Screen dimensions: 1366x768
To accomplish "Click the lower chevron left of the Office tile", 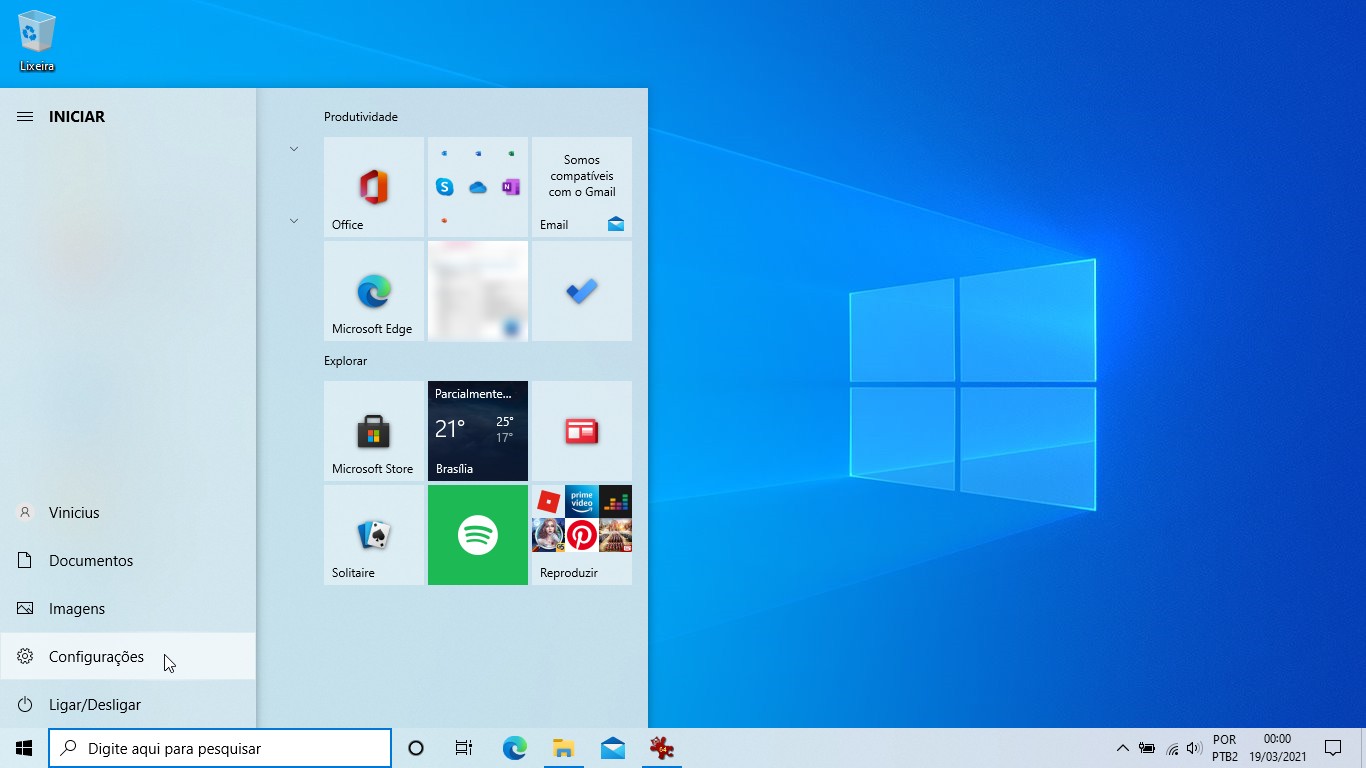I will coord(294,221).
